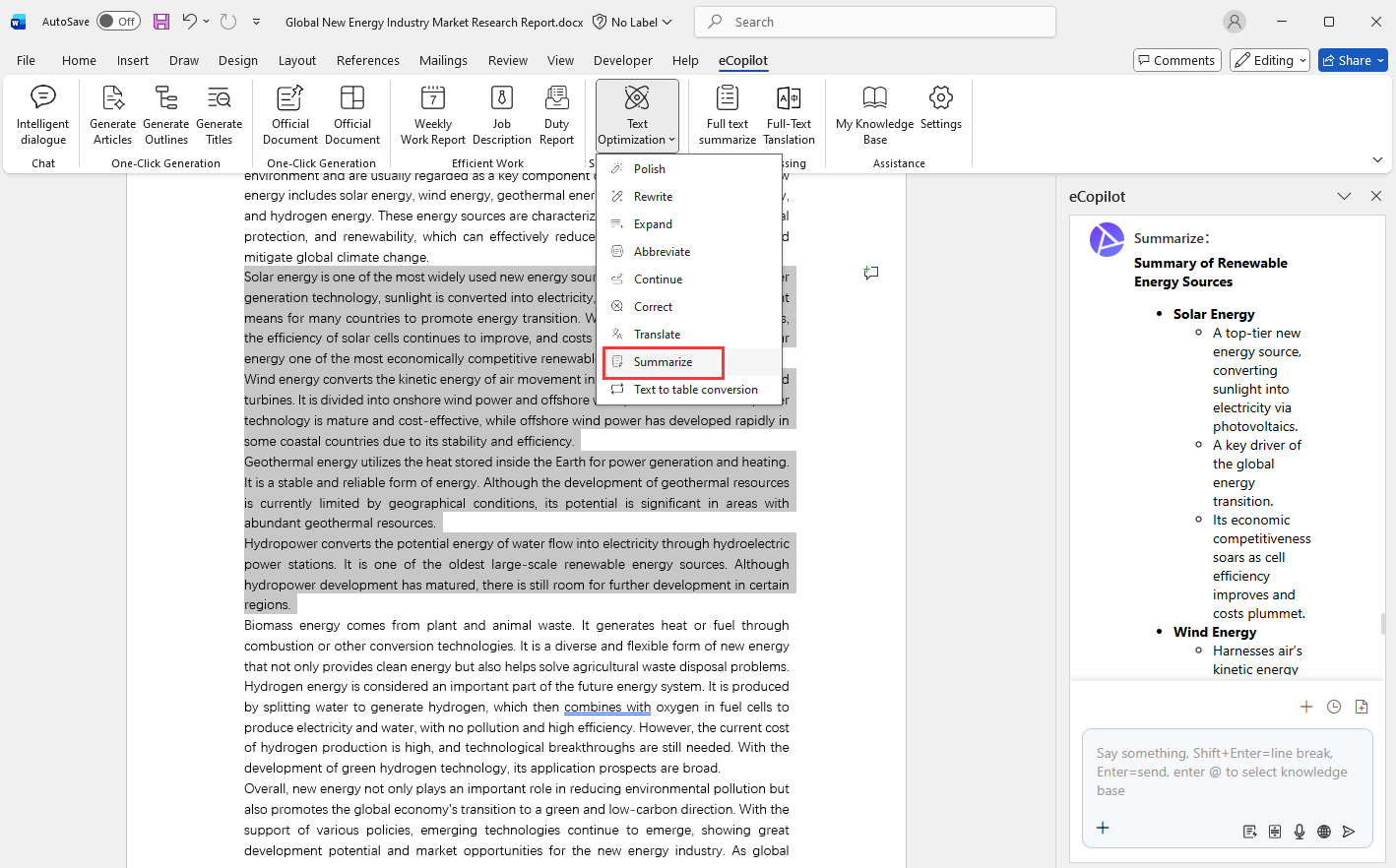
Task: Open the Editing mode dropdown
Action: point(1269,60)
